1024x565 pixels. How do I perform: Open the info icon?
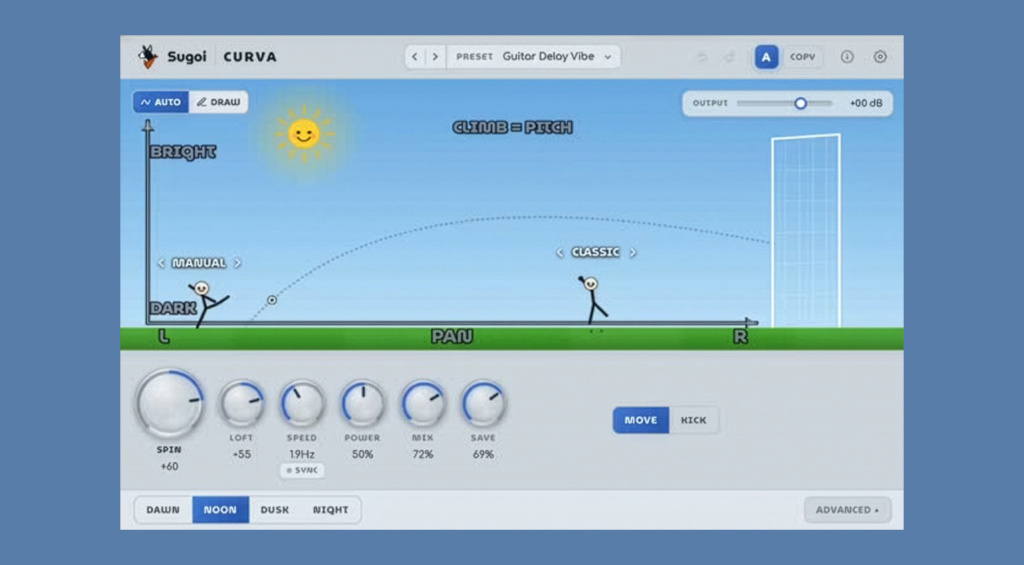847,57
